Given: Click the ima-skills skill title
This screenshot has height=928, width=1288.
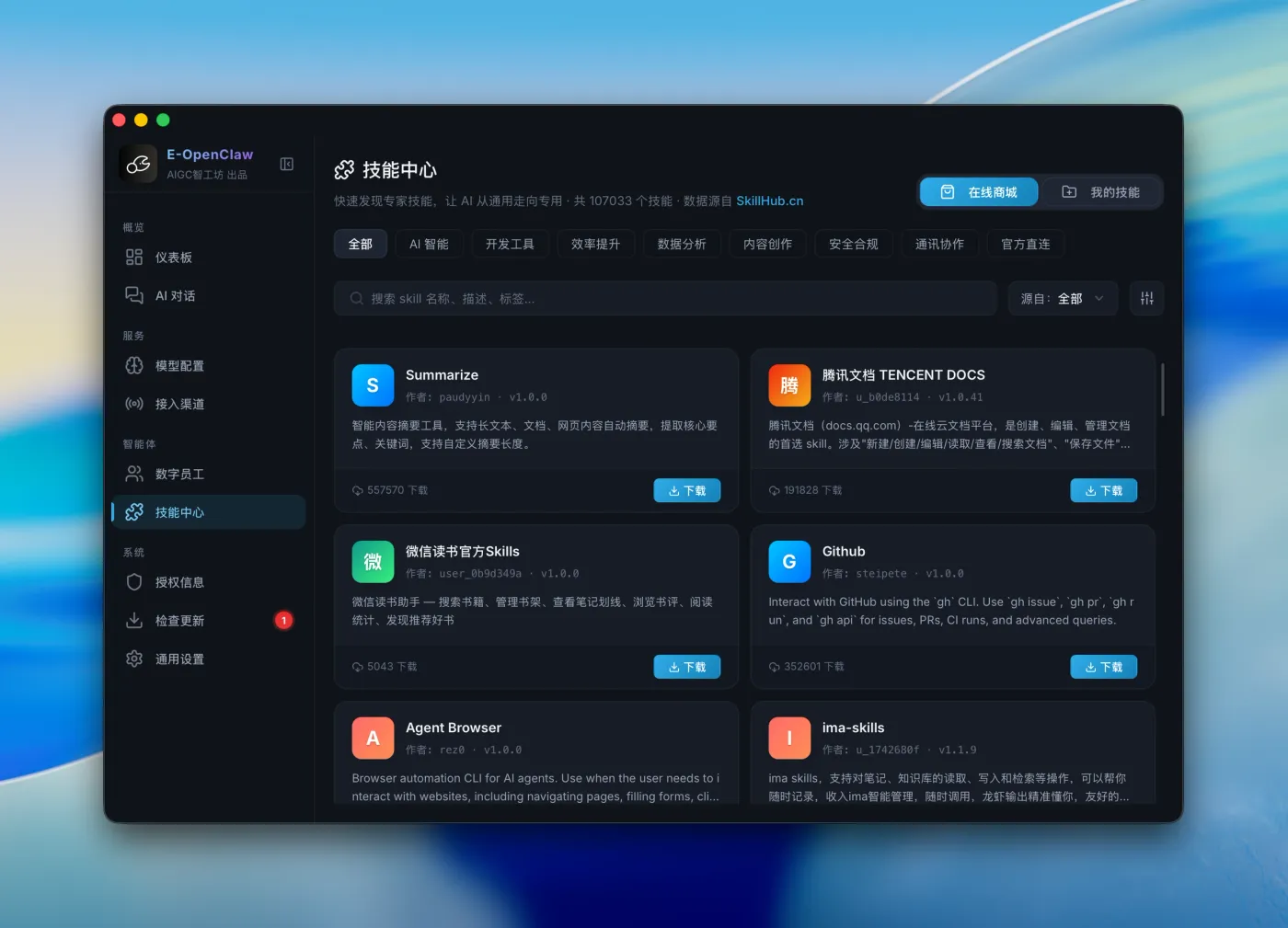Looking at the screenshot, I should coord(853,728).
